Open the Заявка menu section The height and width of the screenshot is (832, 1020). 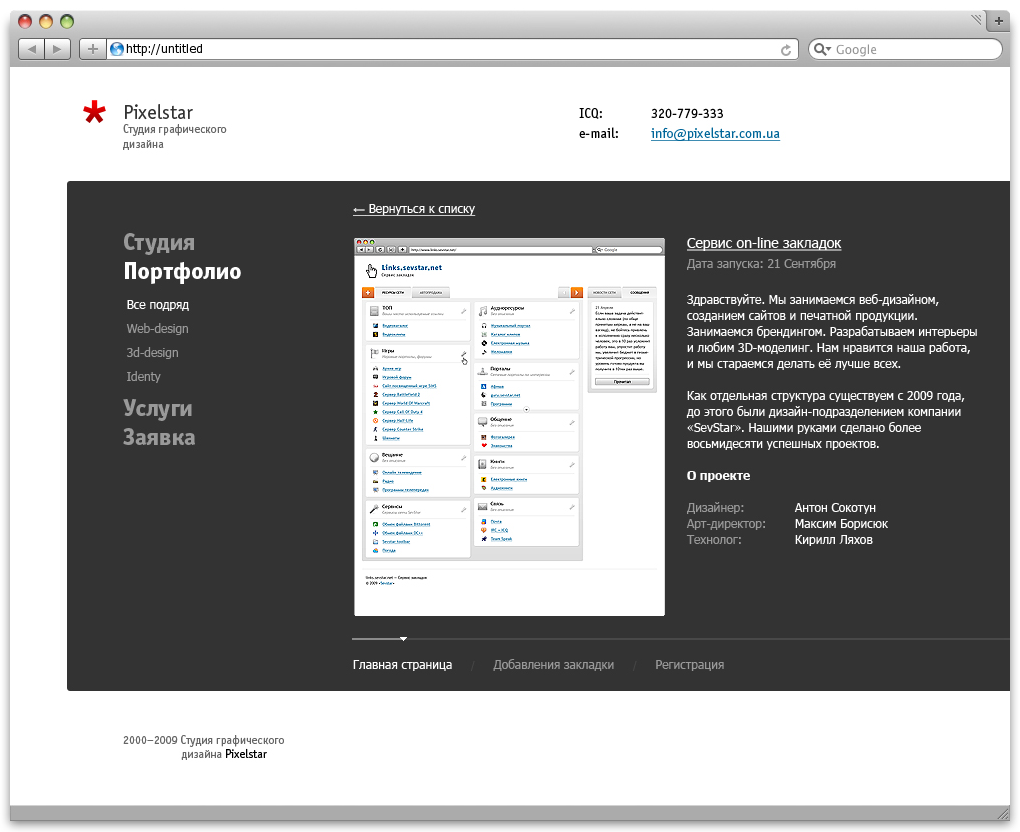159,437
